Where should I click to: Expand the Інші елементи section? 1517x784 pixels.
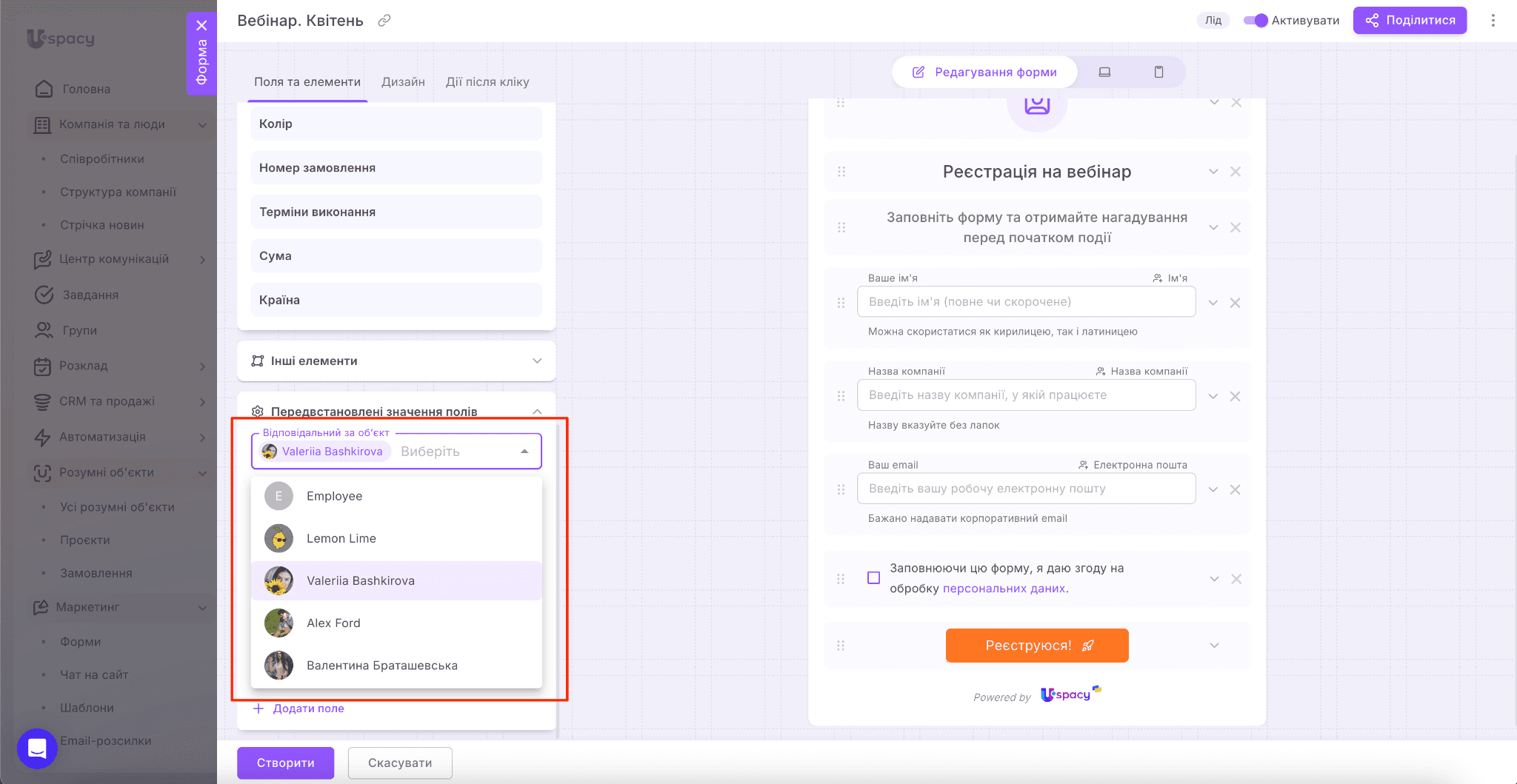(537, 361)
